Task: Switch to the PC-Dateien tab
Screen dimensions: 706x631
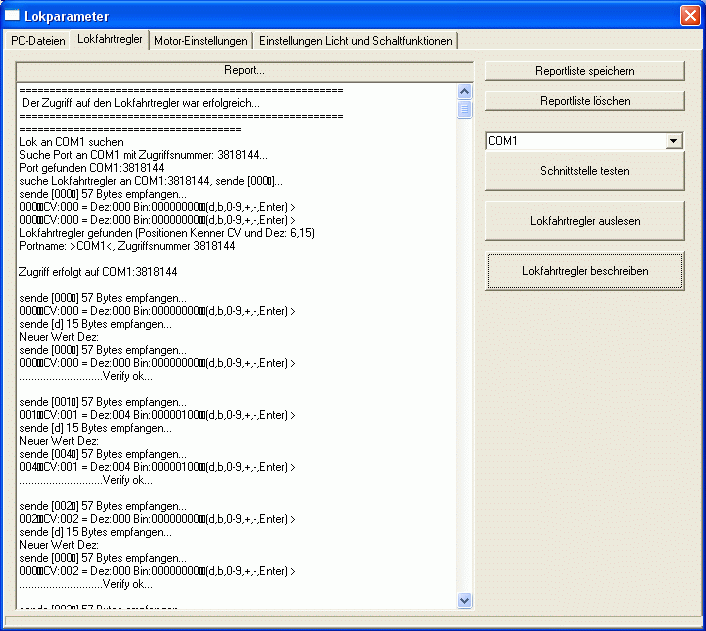Action: pyautogui.click(x=39, y=41)
